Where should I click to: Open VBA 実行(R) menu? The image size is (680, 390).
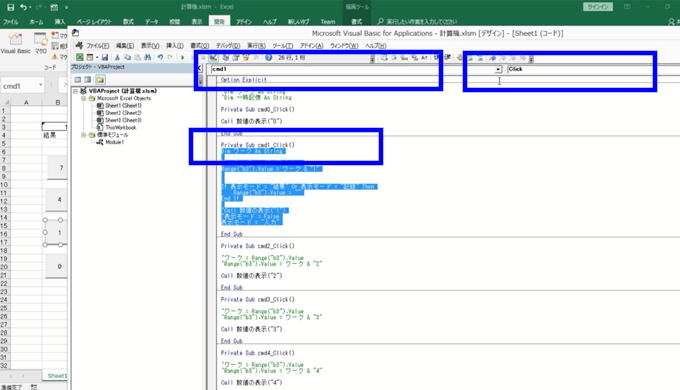(256, 46)
